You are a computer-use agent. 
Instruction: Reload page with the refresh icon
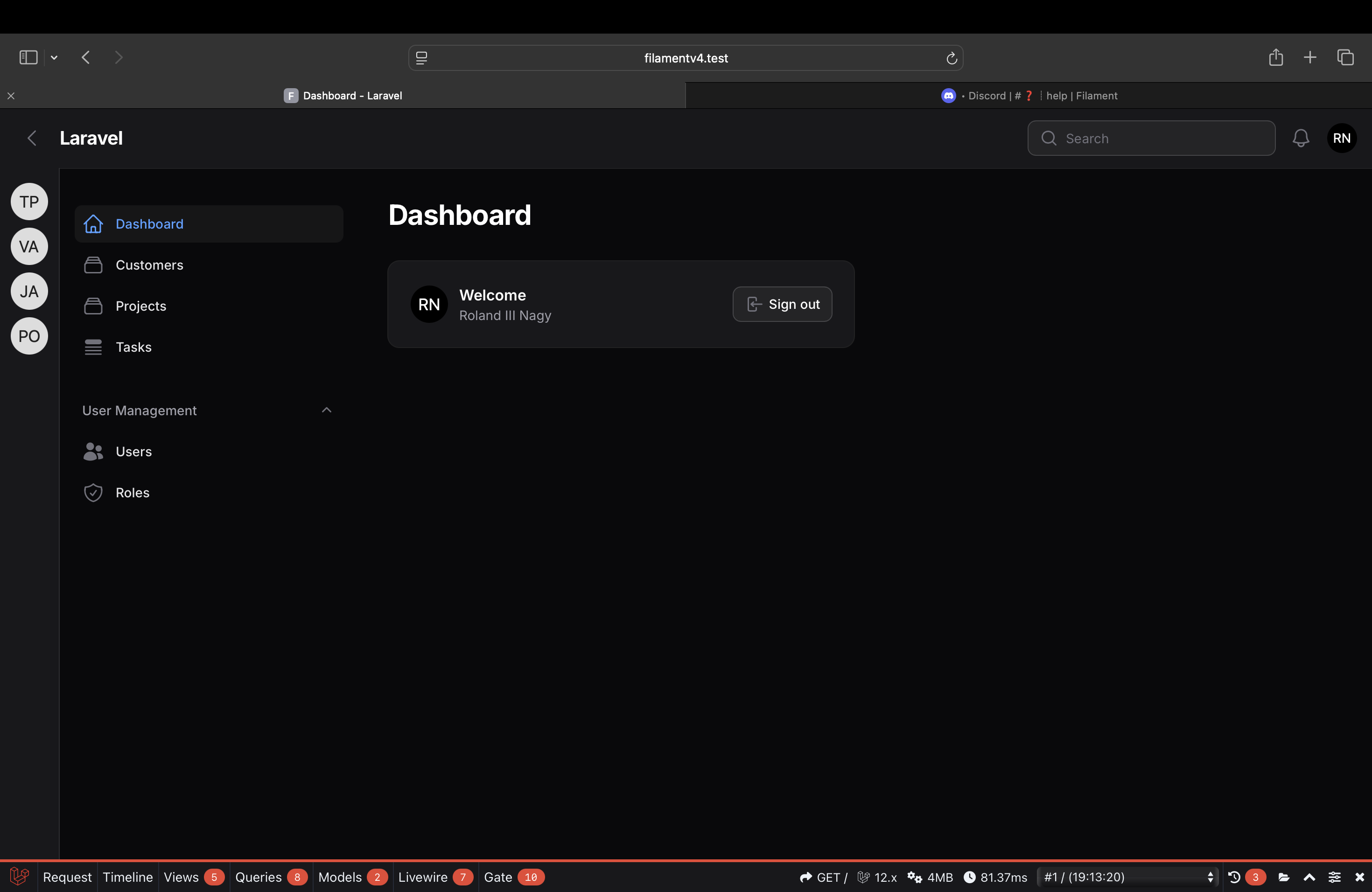click(951, 58)
